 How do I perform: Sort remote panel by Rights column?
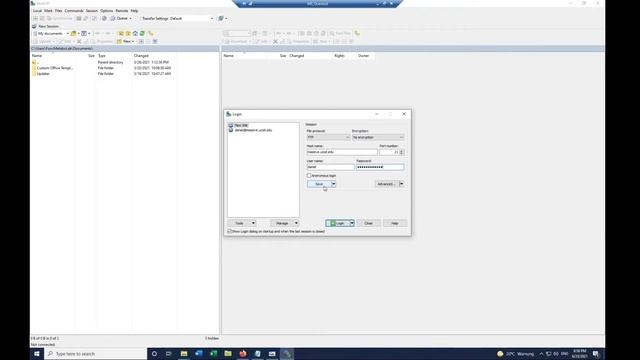coord(339,56)
